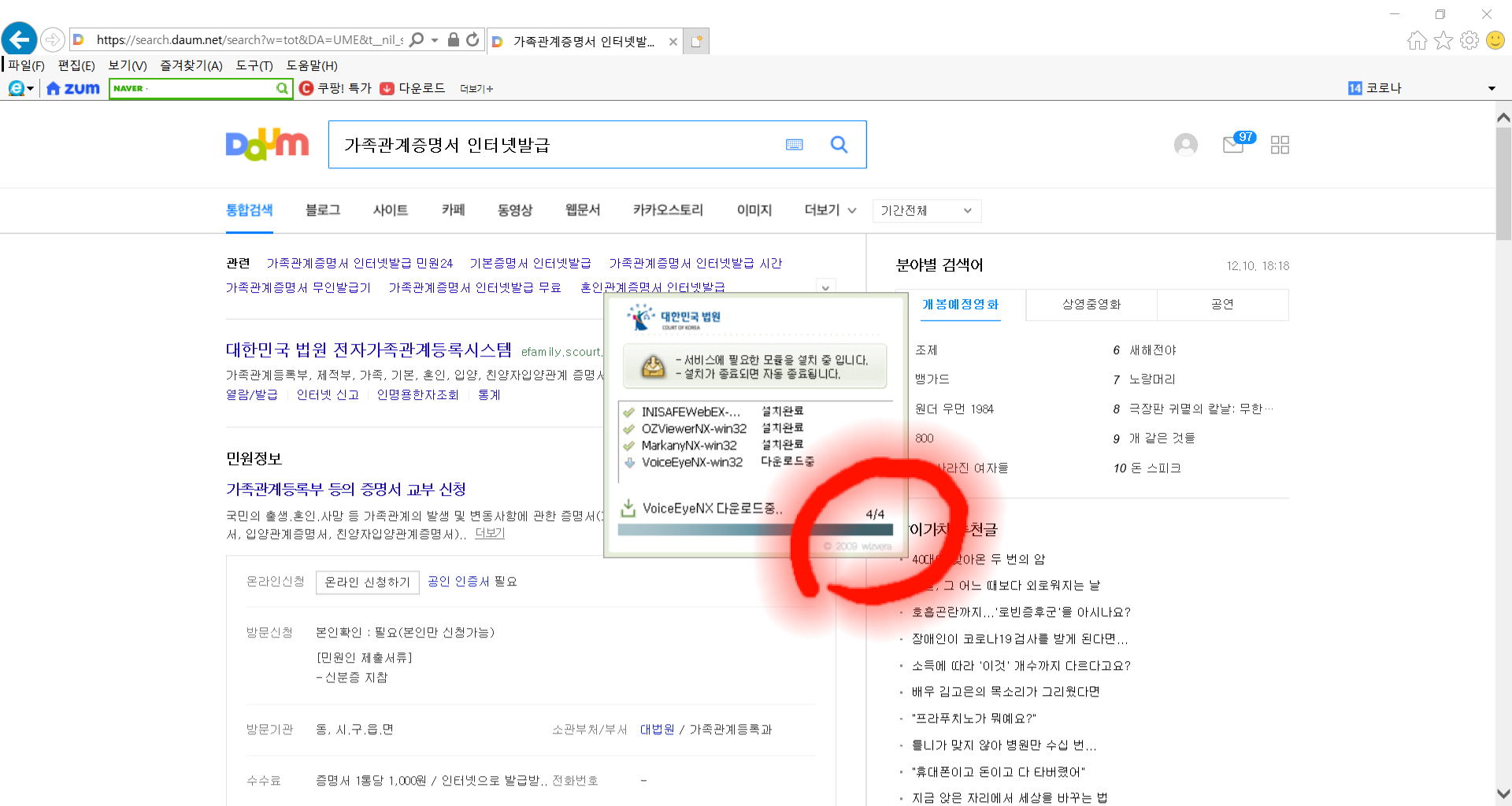Select the 블로그 tab
This screenshot has height=806, width=1512.
tap(323, 210)
